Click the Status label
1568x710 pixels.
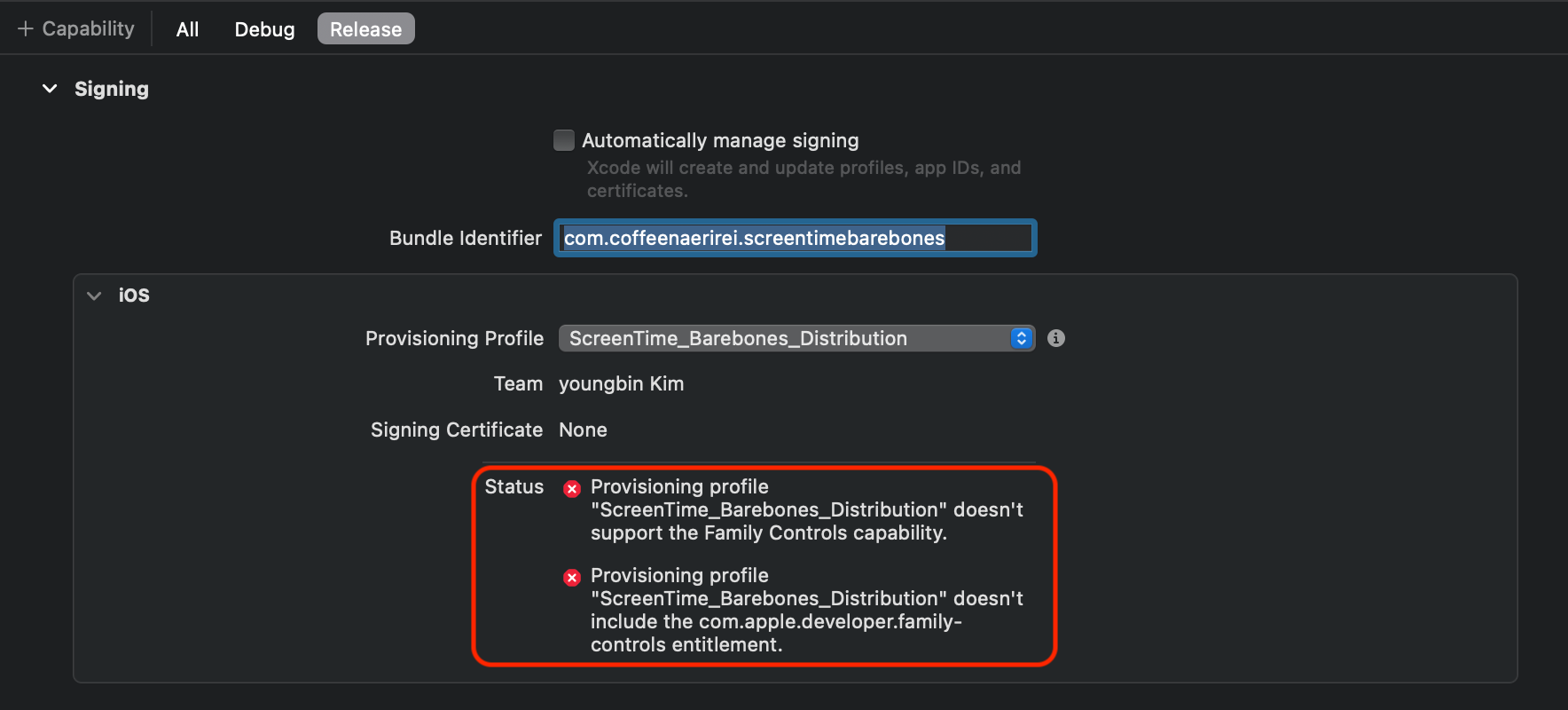click(x=514, y=486)
